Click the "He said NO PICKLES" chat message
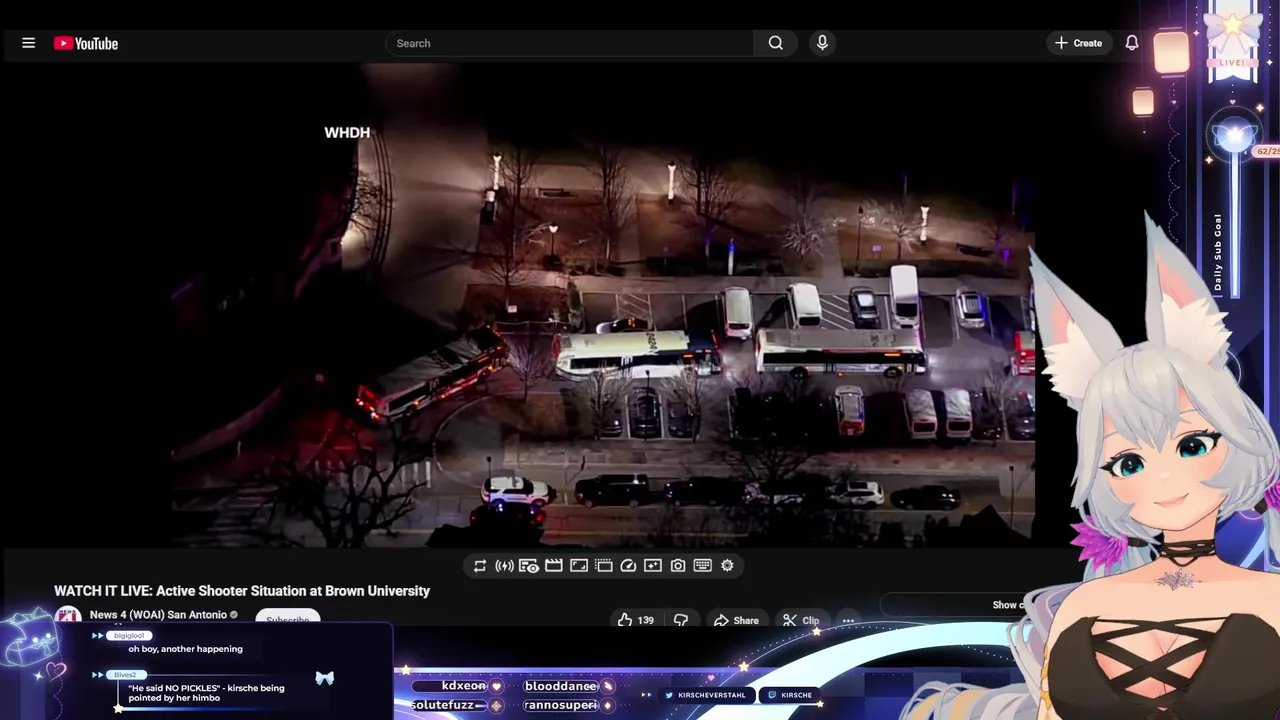This screenshot has width=1280, height=720. coord(206,692)
